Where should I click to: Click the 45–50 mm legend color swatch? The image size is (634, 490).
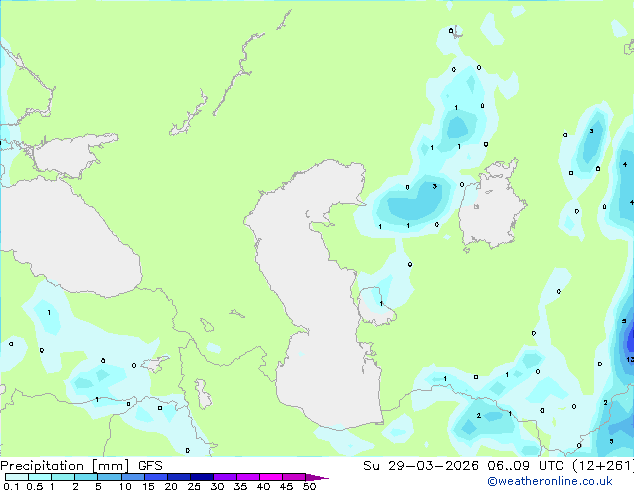[x=294, y=477]
